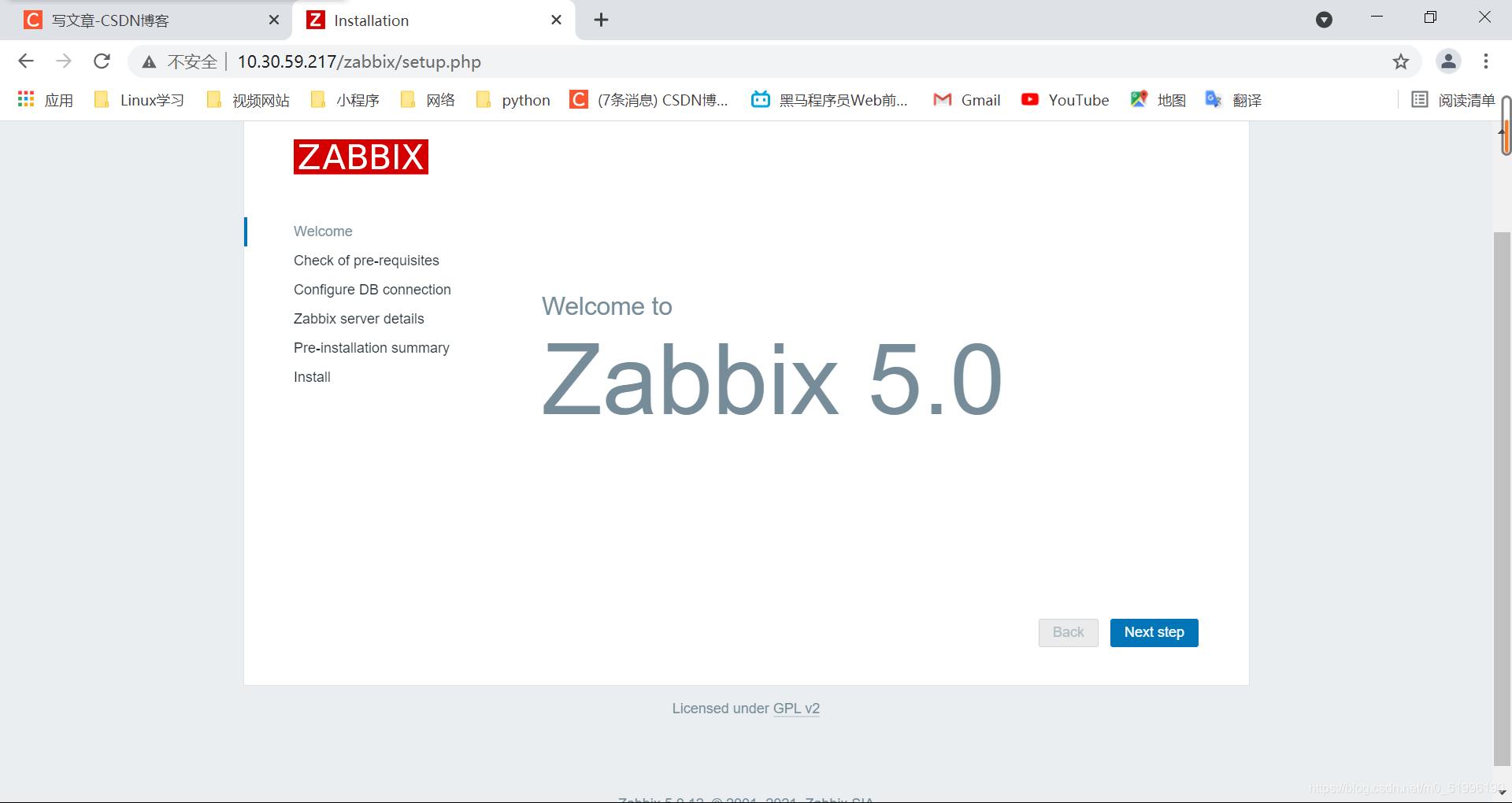Minimize the Chrome window
The height and width of the screenshot is (803, 1512).
tap(1377, 17)
